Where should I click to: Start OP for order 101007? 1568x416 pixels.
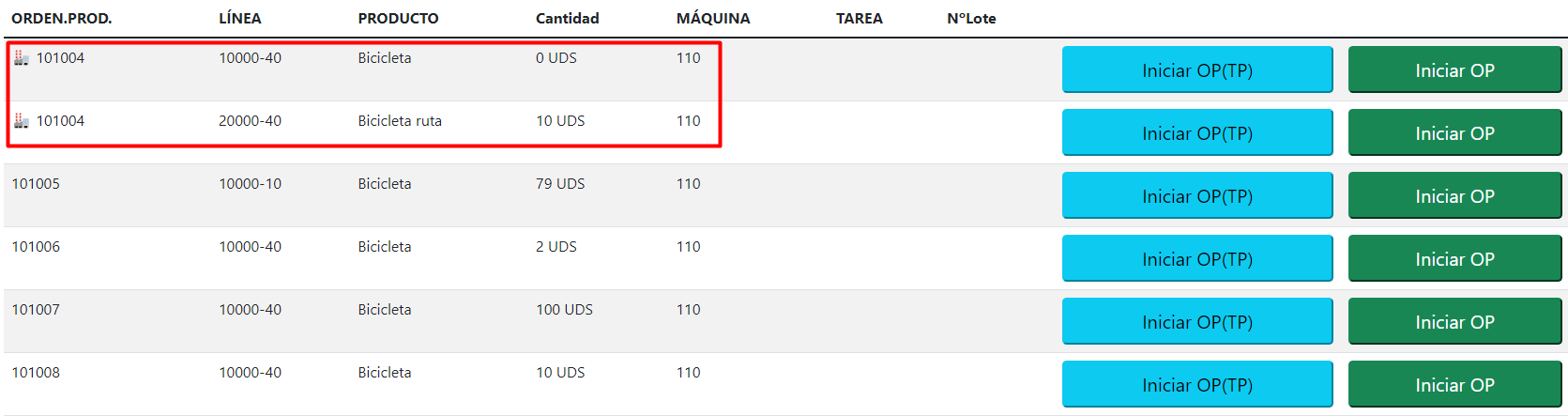(x=1454, y=322)
